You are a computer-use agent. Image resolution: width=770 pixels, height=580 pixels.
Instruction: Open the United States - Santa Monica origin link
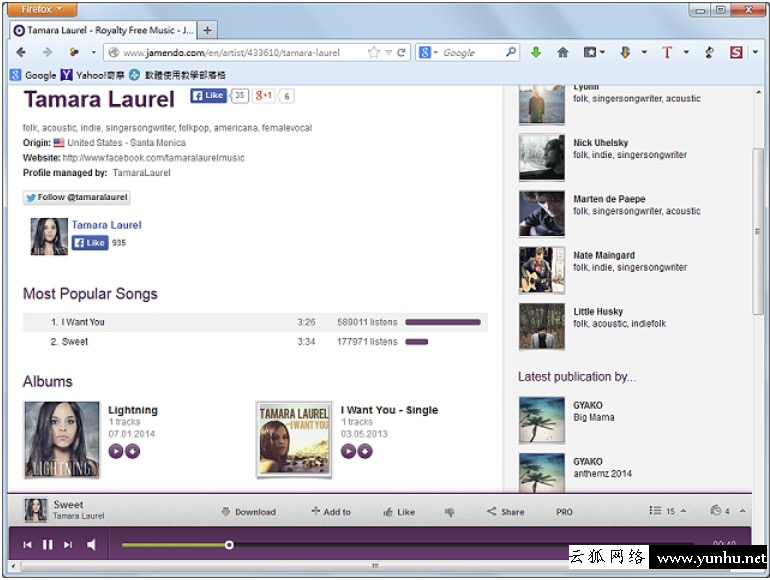(x=126, y=143)
